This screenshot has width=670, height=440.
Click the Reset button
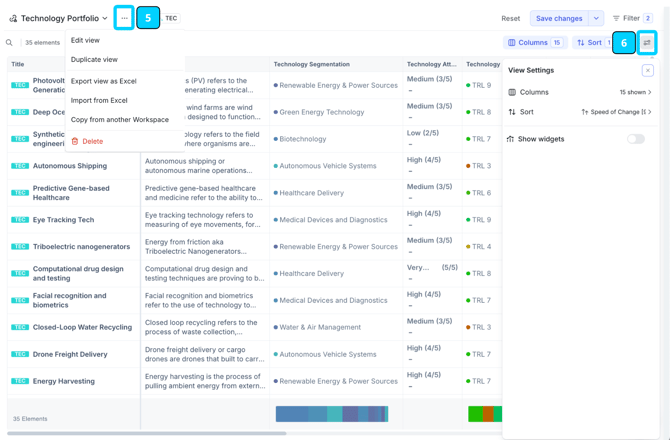(x=511, y=18)
